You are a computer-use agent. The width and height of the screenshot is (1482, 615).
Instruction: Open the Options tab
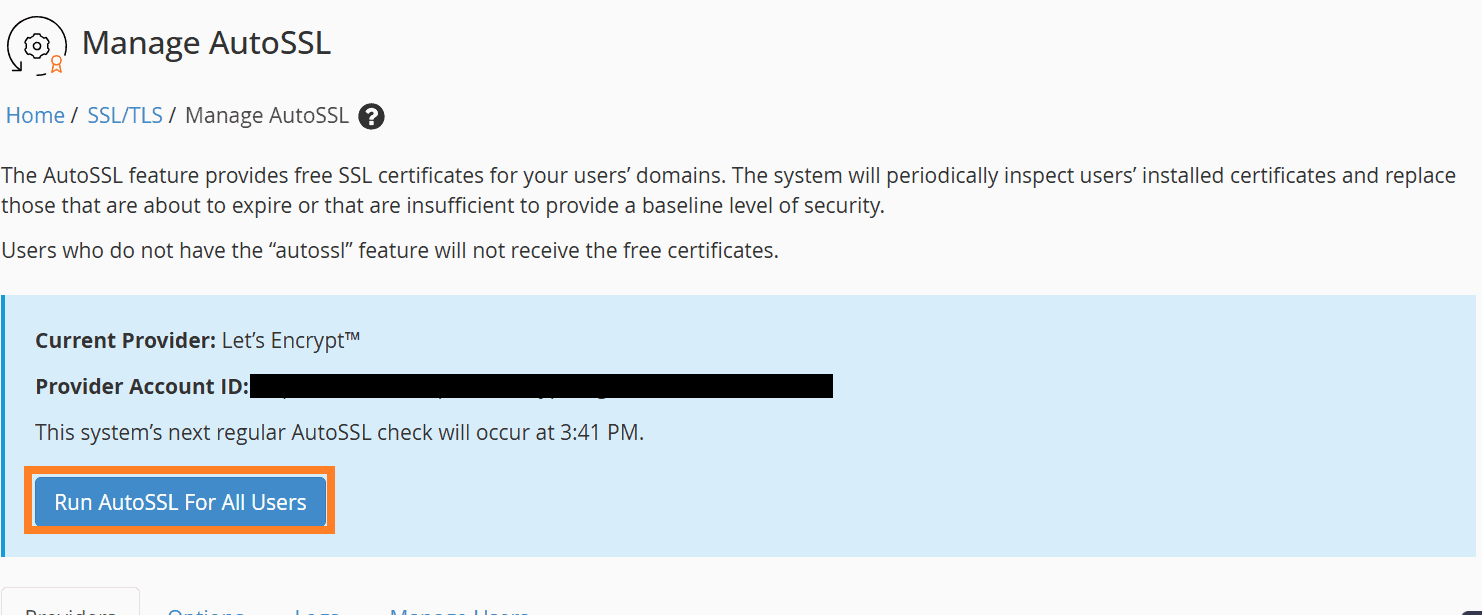[205, 608]
